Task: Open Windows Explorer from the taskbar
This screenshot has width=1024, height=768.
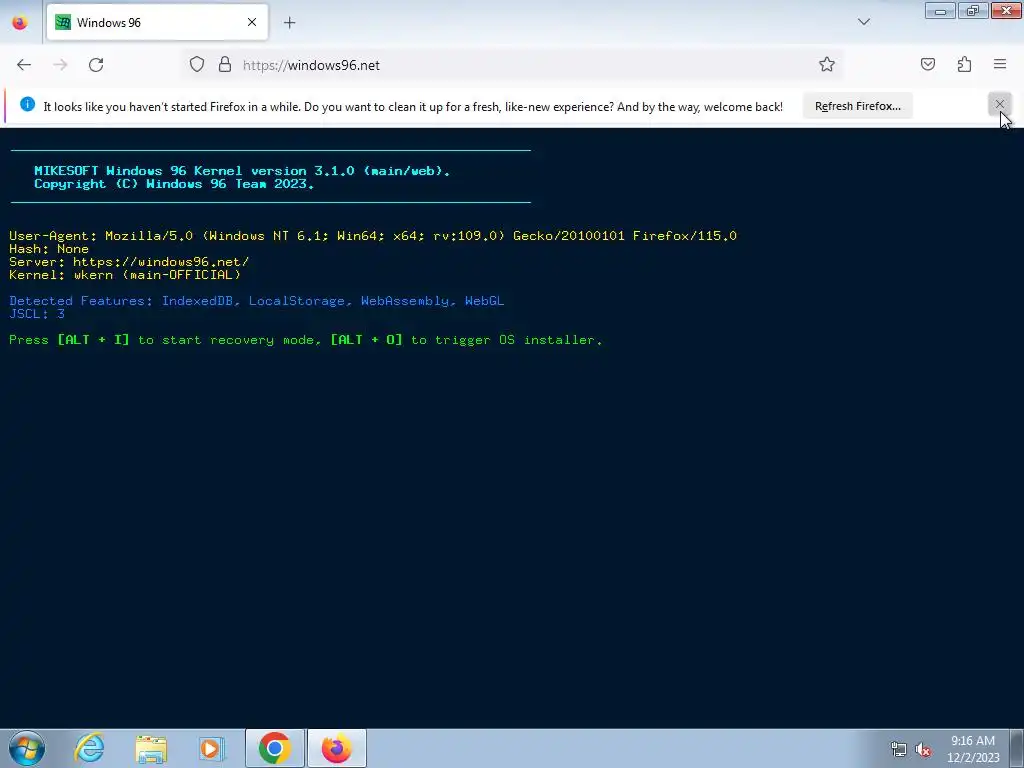Action: click(151, 748)
